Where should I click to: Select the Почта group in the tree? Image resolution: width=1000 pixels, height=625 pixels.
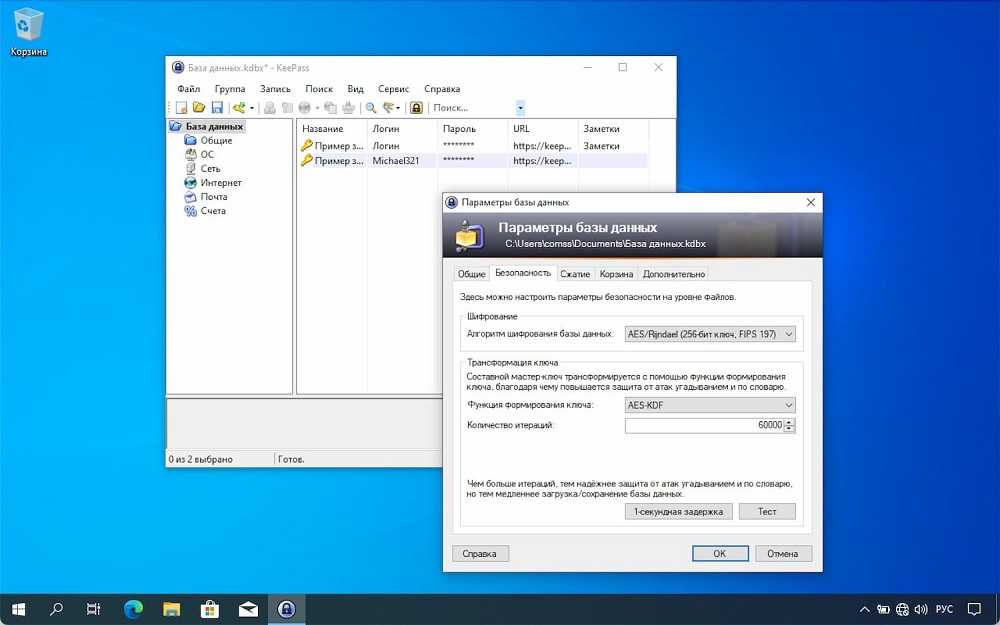[x=213, y=197]
